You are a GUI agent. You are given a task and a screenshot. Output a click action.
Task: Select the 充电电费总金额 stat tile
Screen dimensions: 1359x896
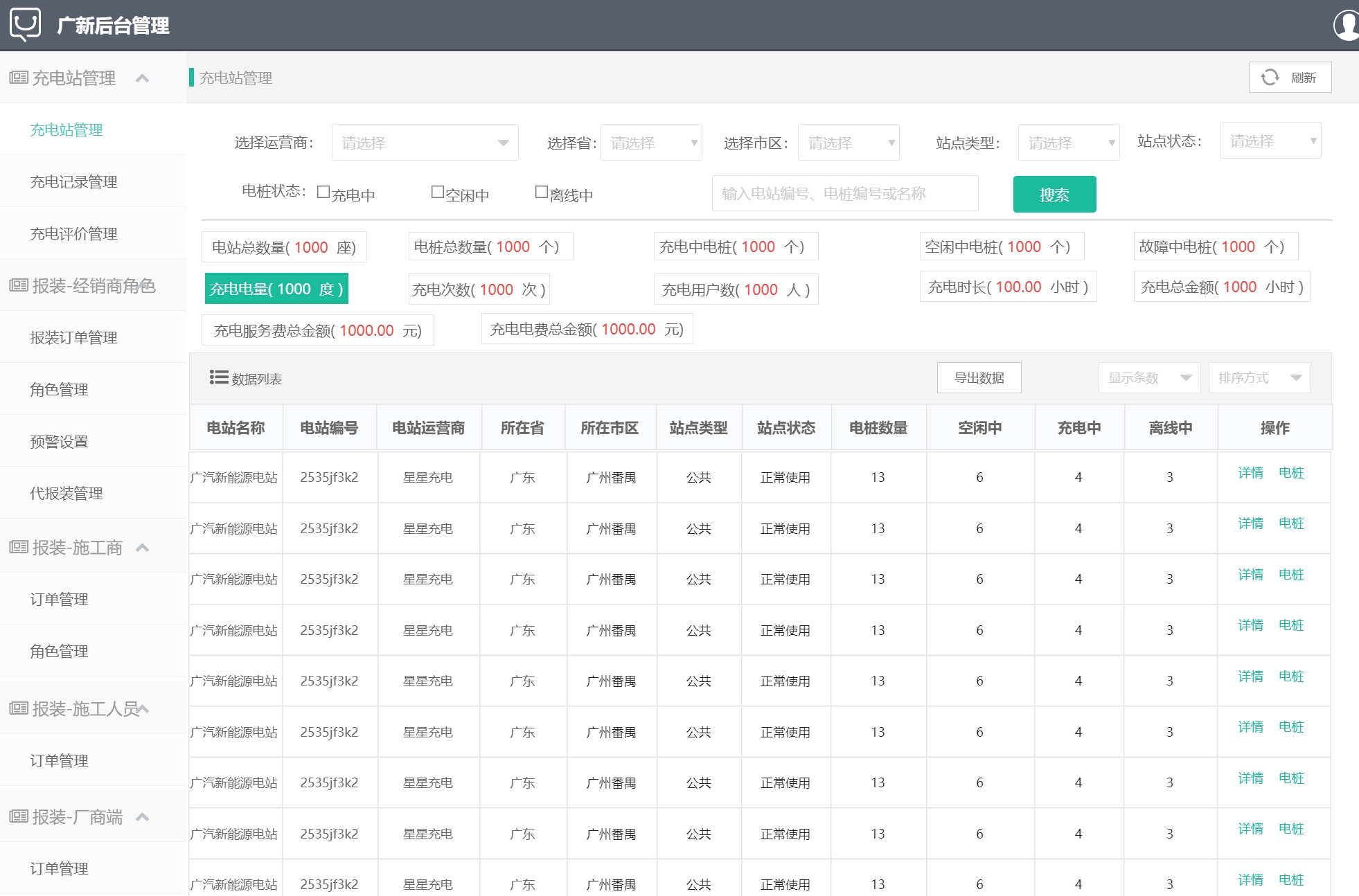click(x=587, y=329)
